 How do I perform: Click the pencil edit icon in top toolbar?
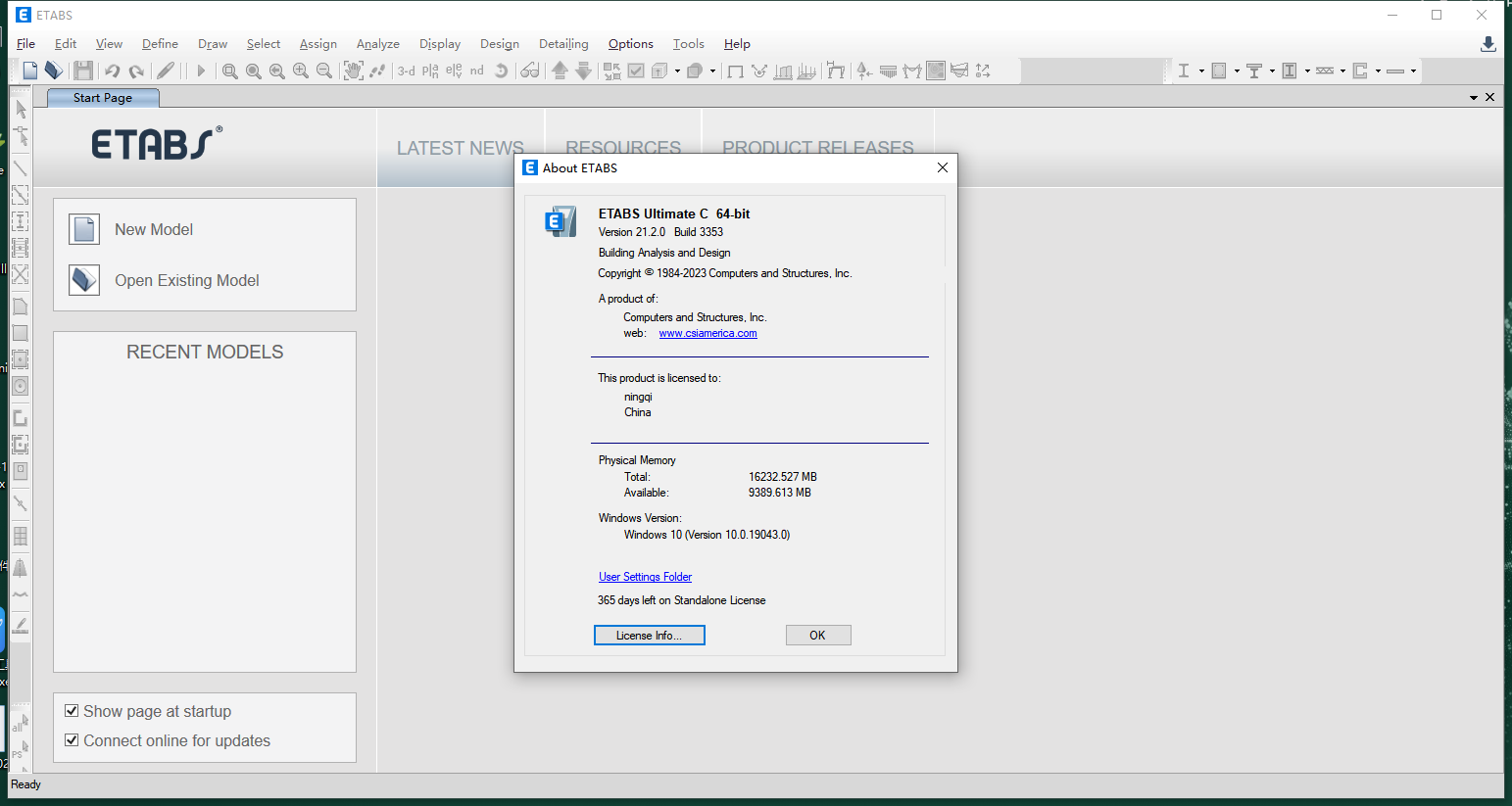pos(166,71)
